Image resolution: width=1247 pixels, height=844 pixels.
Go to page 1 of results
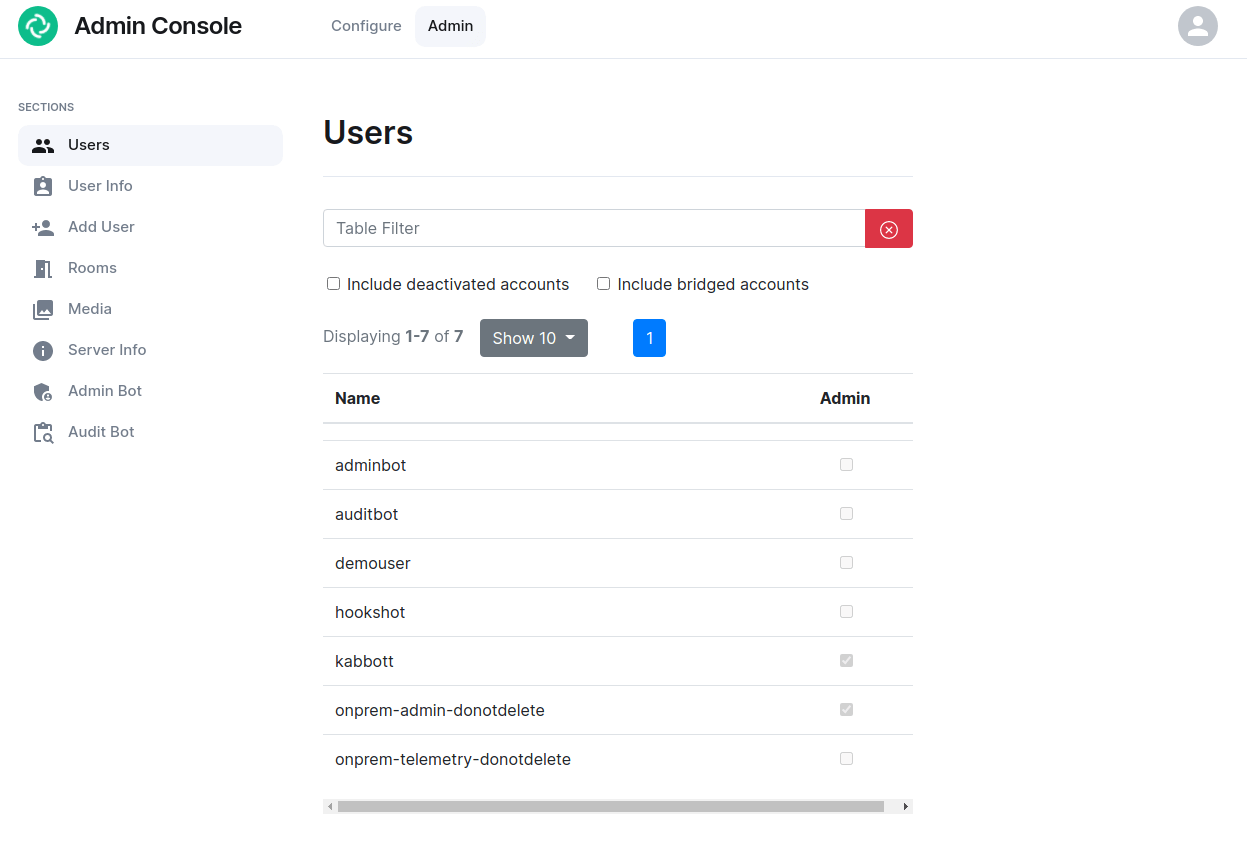[649, 338]
